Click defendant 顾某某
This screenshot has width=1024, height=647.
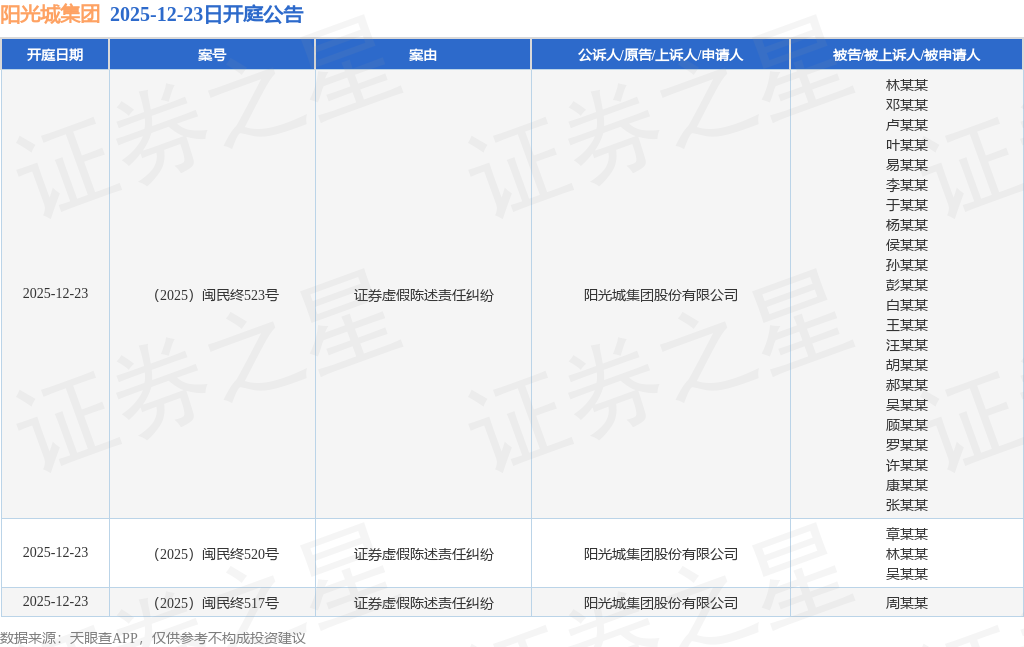point(906,425)
